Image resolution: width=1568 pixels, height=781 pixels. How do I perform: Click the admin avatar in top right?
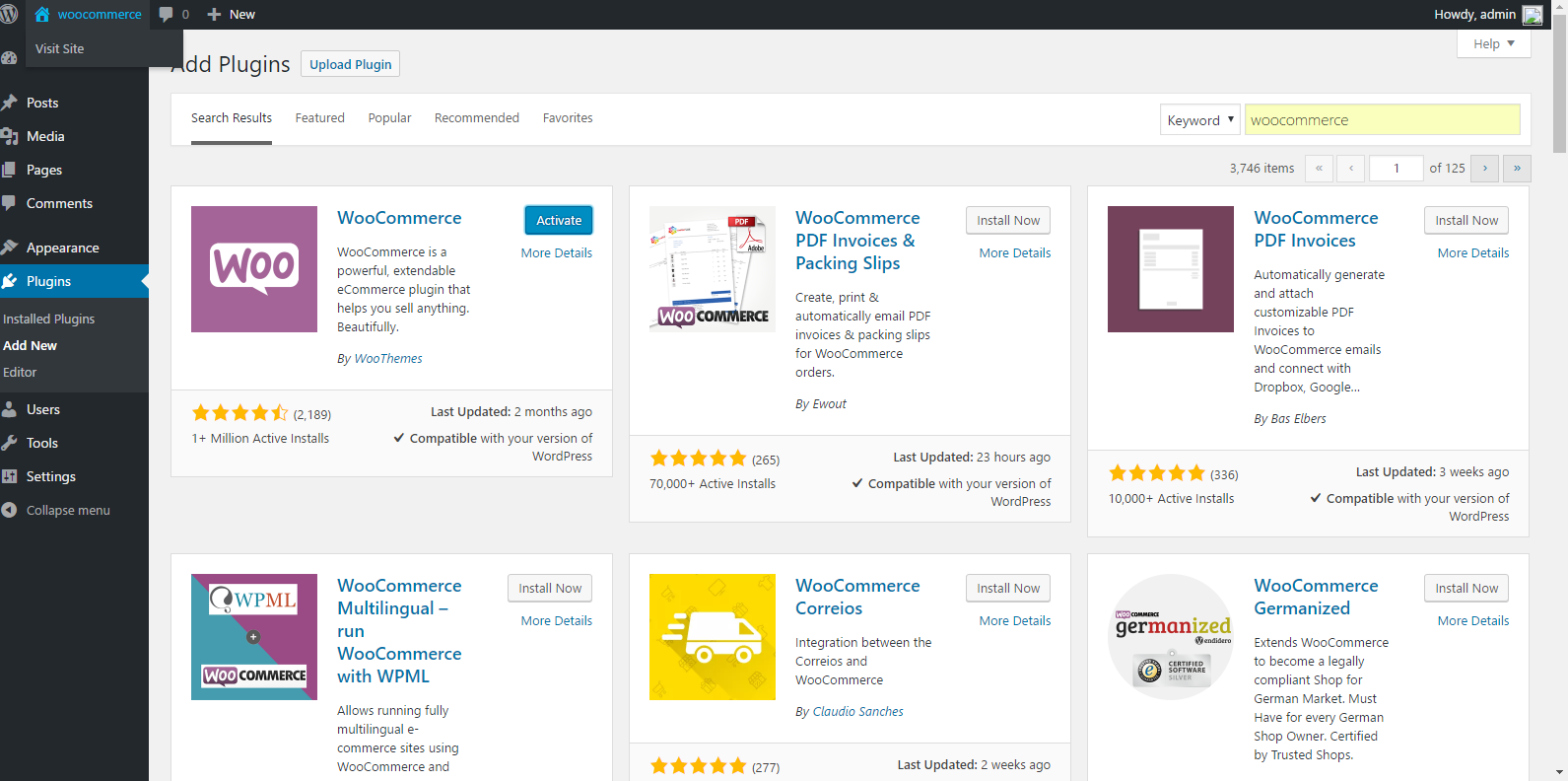[x=1533, y=15]
